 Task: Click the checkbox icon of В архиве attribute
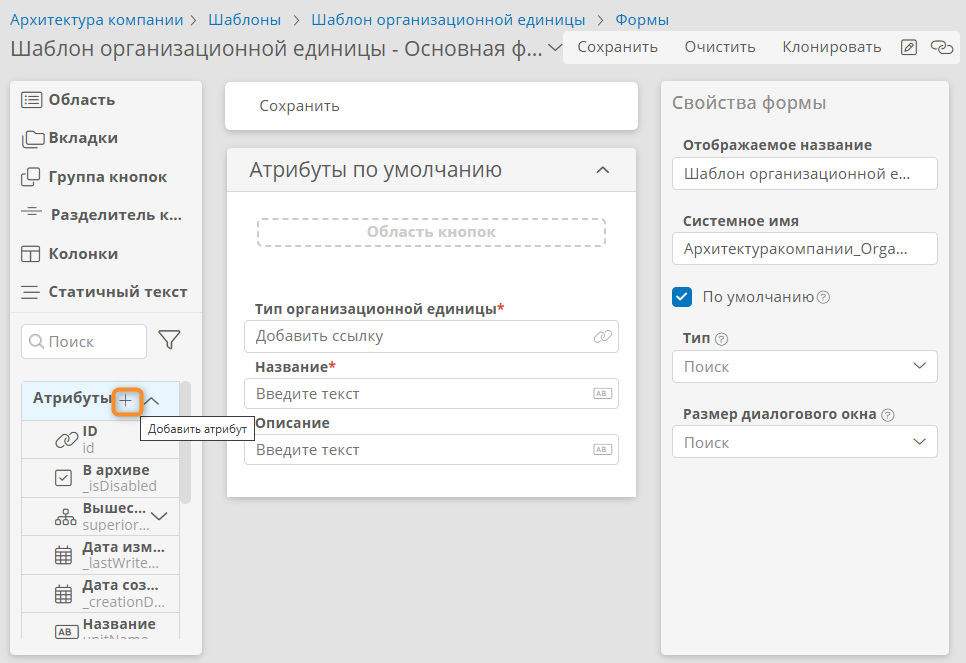(63, 478)
